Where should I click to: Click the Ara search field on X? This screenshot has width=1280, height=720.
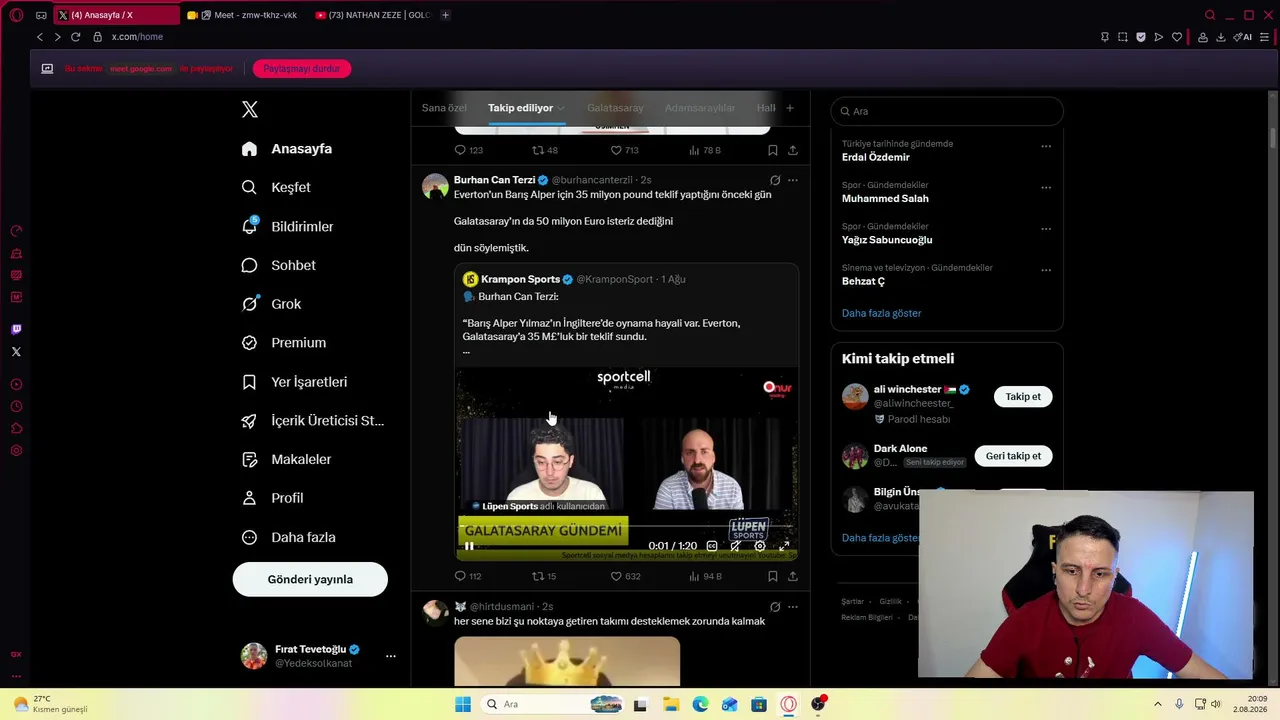coord(947,111)
